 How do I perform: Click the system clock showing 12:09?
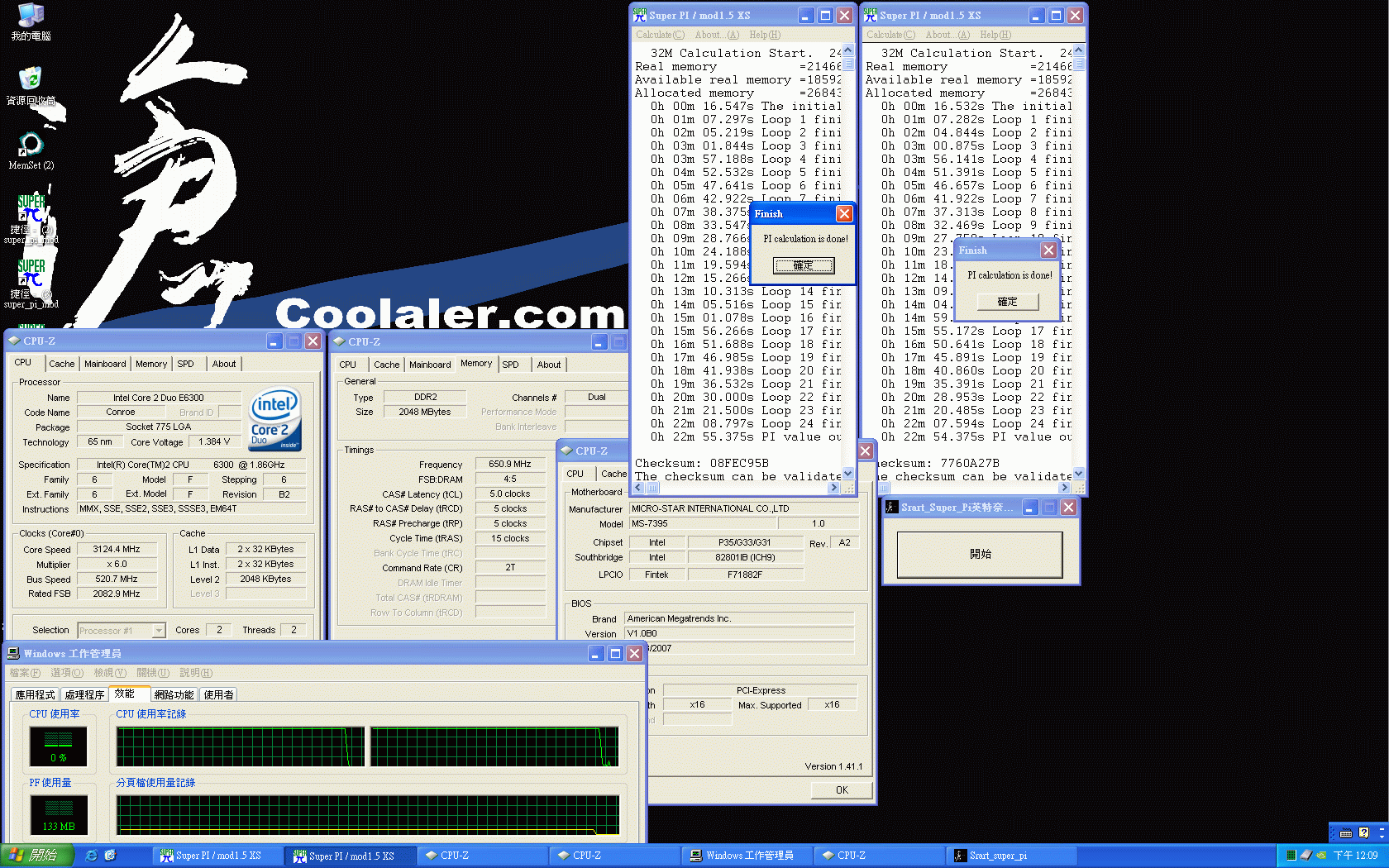(1355, 856)
